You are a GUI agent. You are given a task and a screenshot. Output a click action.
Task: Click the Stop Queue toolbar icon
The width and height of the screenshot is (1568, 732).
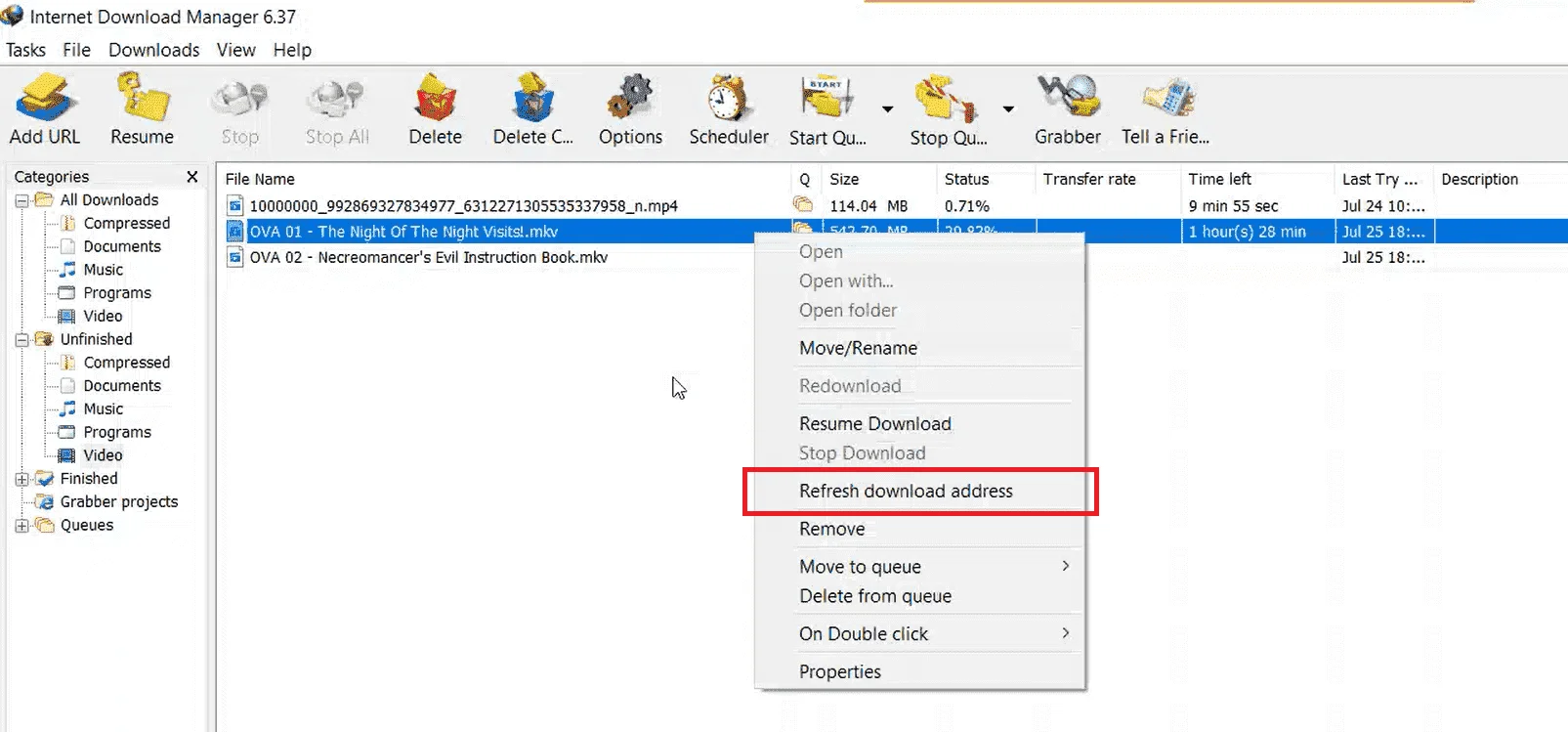[x=946, y=98]
